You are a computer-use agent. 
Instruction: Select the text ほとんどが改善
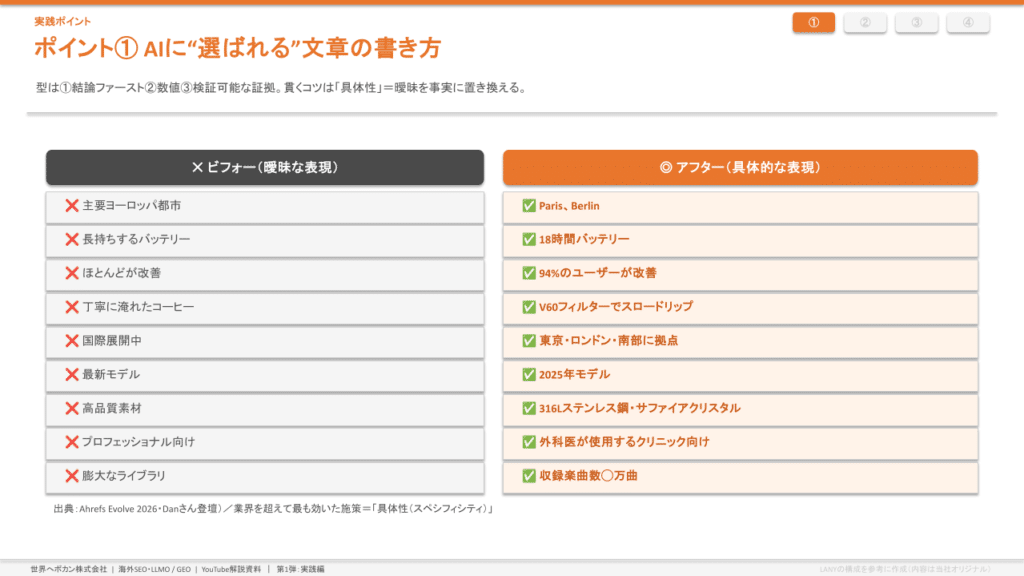(121, 273)
